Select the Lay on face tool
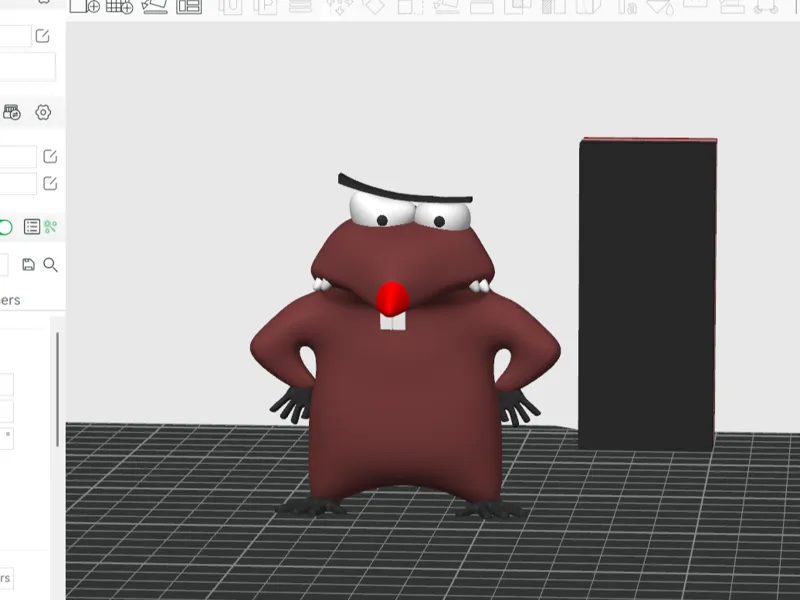800x600 pixels. point(446,6)
